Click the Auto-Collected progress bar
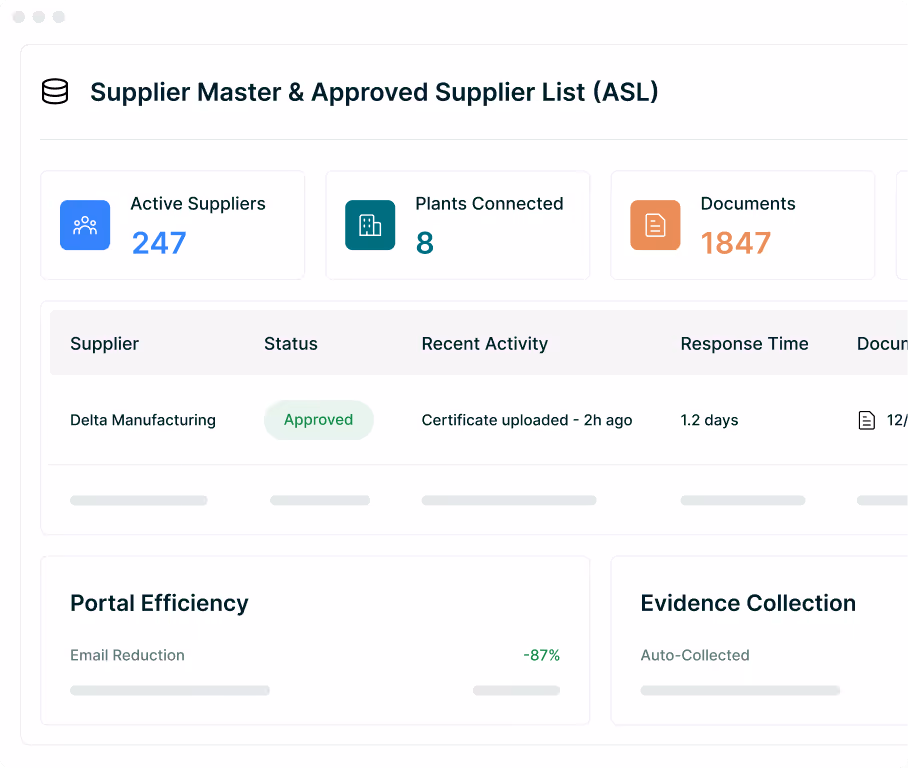Viewport: 908px width, 768px height. (x=740, y=690)
